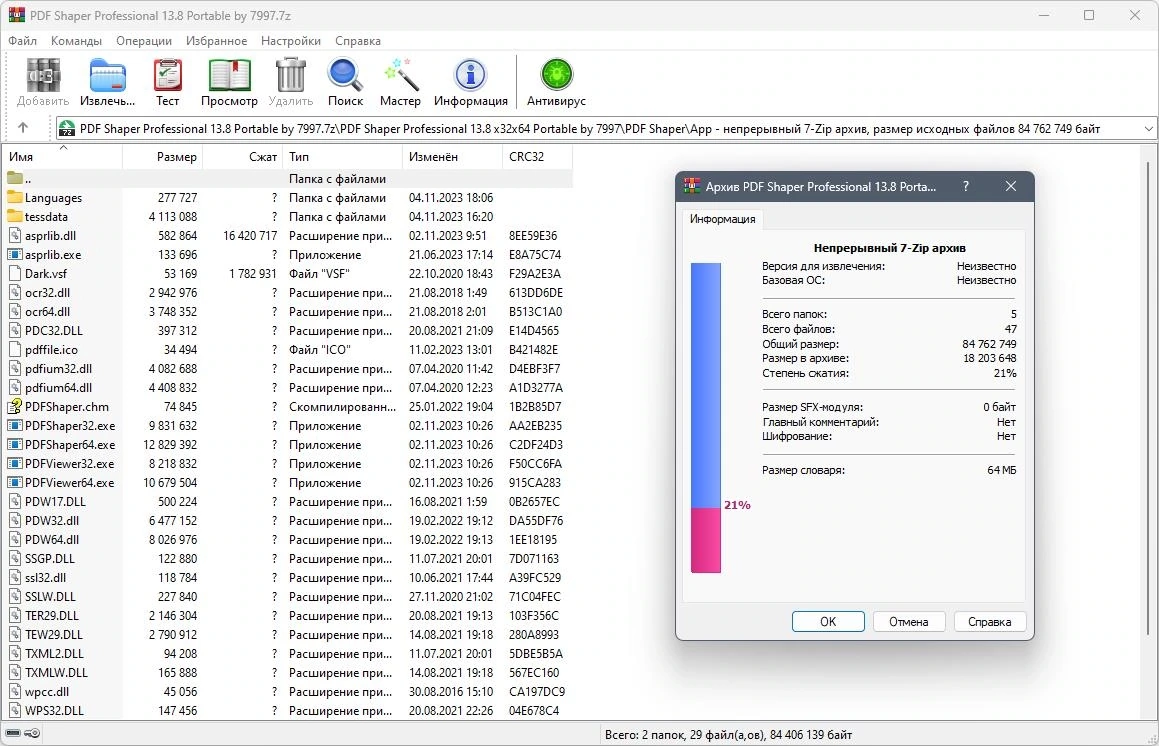Viewport: 1159px width, 746px height.
Task: Confirm the dialog with OK
Action: (x=828, y=622)
